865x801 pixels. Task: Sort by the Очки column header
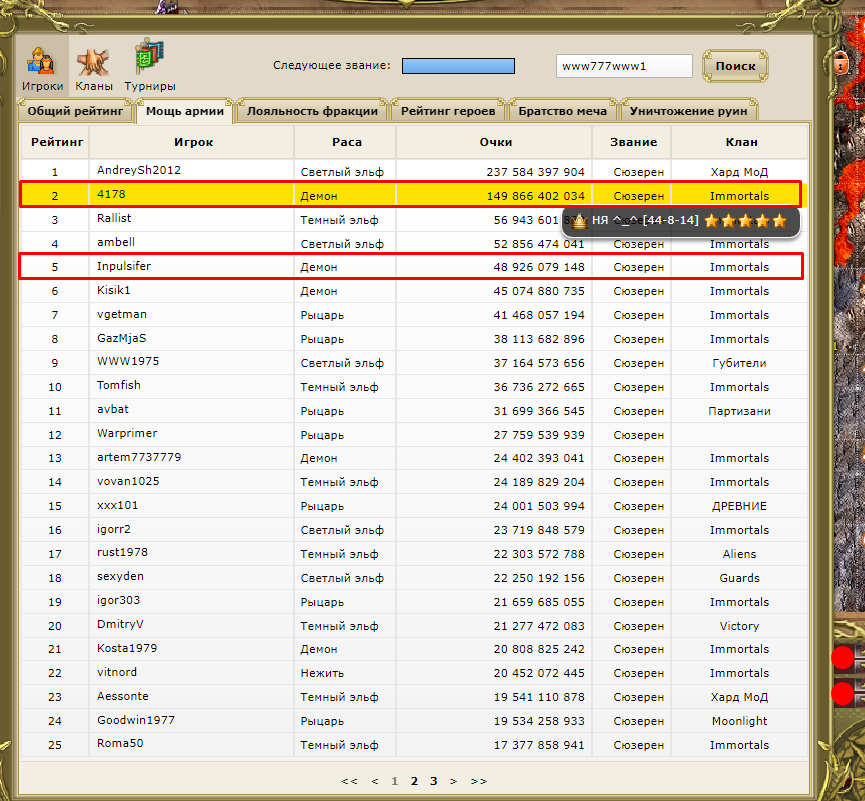point(495,142)
